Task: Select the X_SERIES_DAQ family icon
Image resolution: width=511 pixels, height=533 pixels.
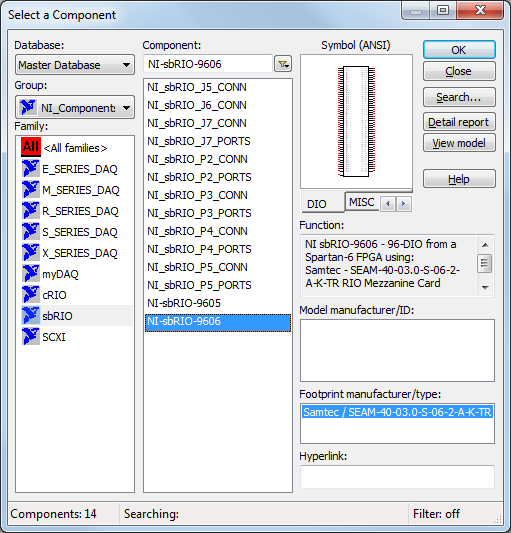Action: (31, 253)
